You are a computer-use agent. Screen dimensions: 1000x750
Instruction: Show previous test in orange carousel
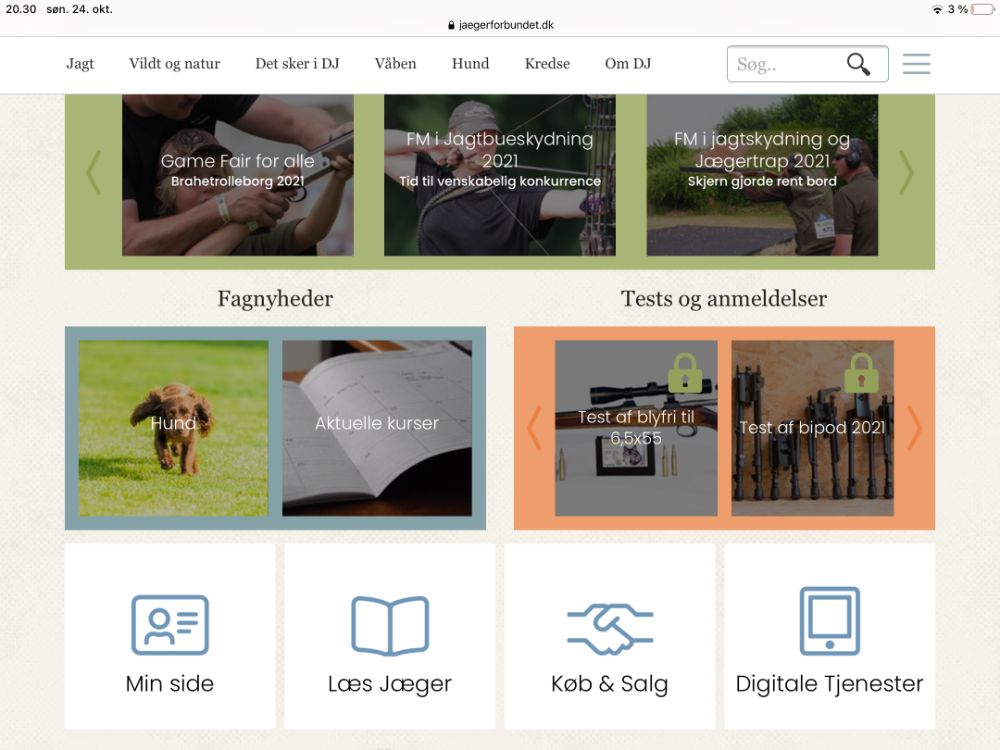click(x=534, y=428)
